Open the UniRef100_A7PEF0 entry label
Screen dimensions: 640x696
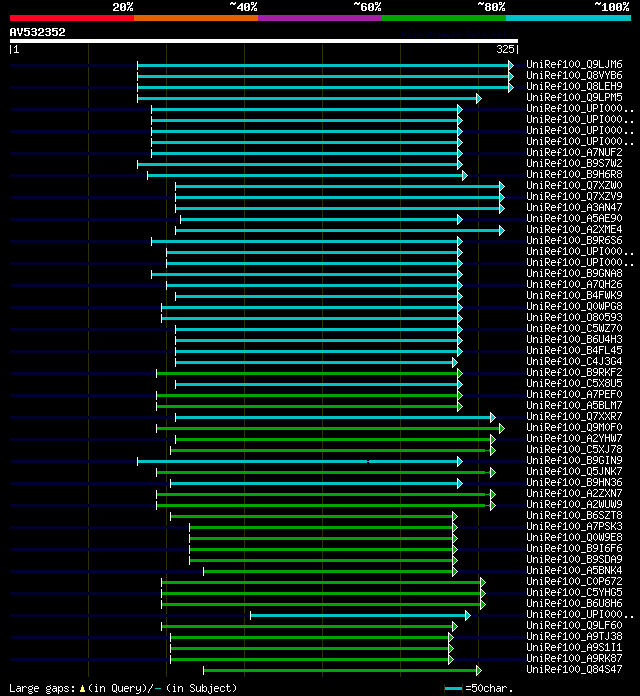pyautogui.click(x=574, y=394)
